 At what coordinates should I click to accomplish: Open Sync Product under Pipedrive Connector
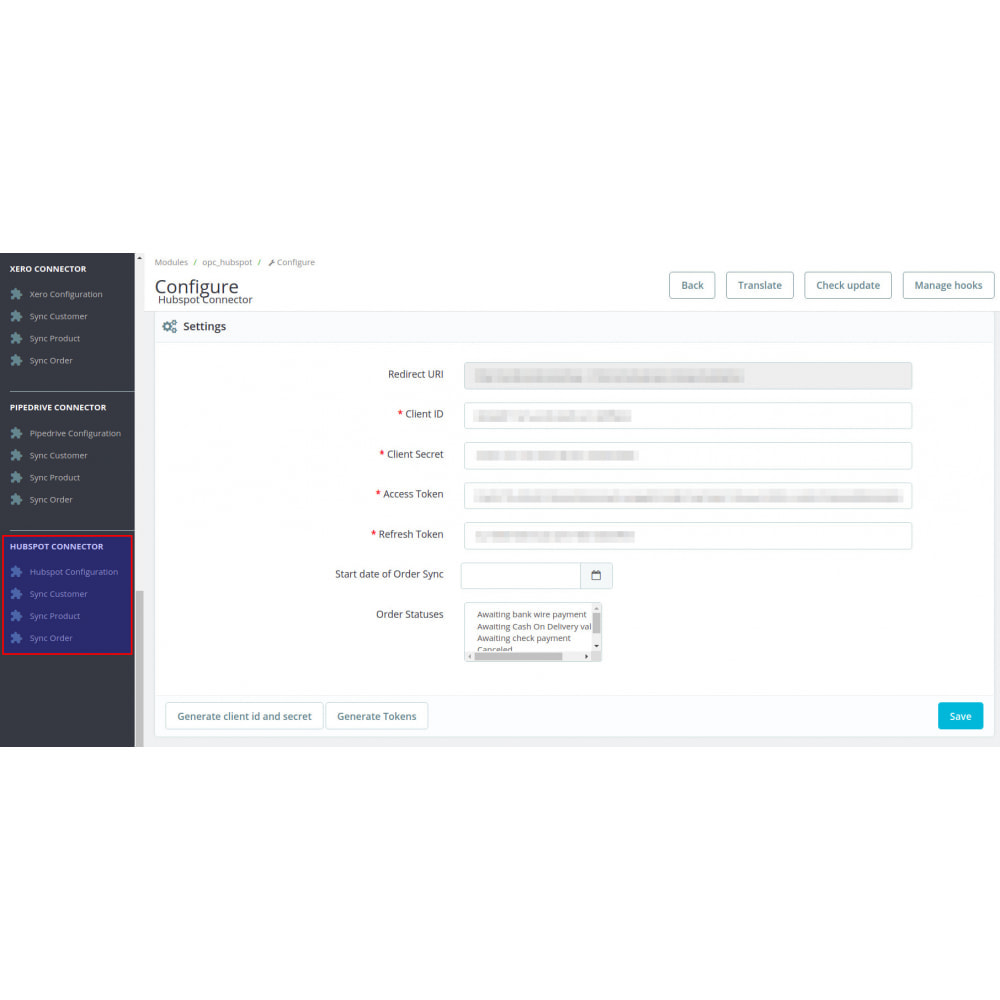pyautogui.click(x=55, y=478)
